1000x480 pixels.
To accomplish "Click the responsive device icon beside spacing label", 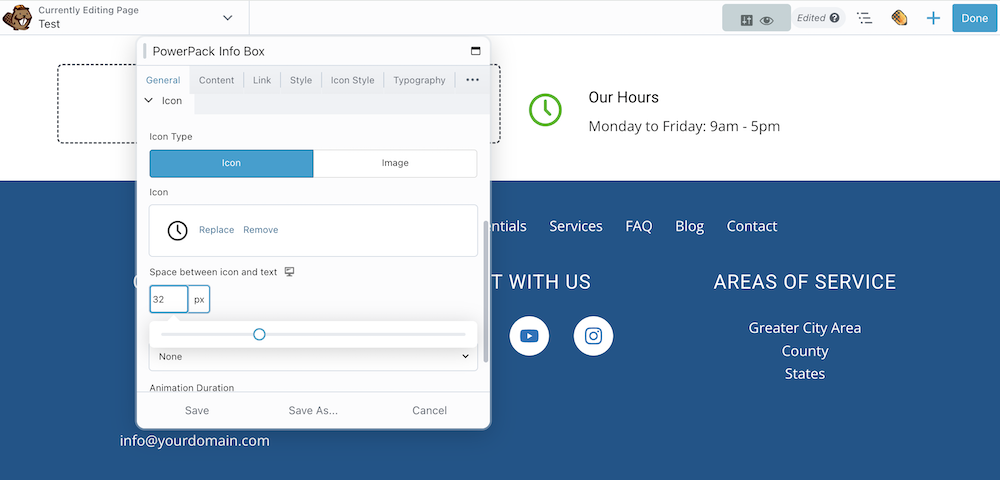I will click(x=290, y=272).
